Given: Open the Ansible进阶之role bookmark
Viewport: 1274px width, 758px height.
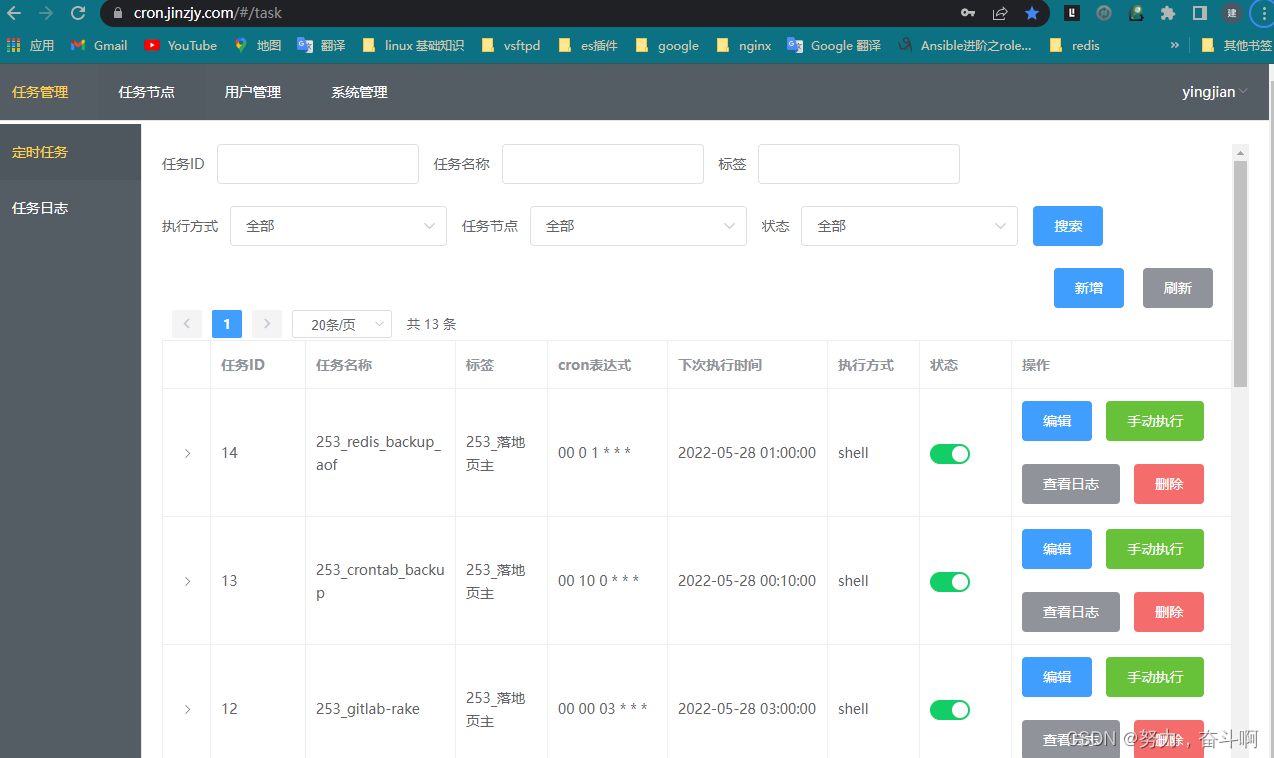Looking at the screenshot, I should pos(965,45).
